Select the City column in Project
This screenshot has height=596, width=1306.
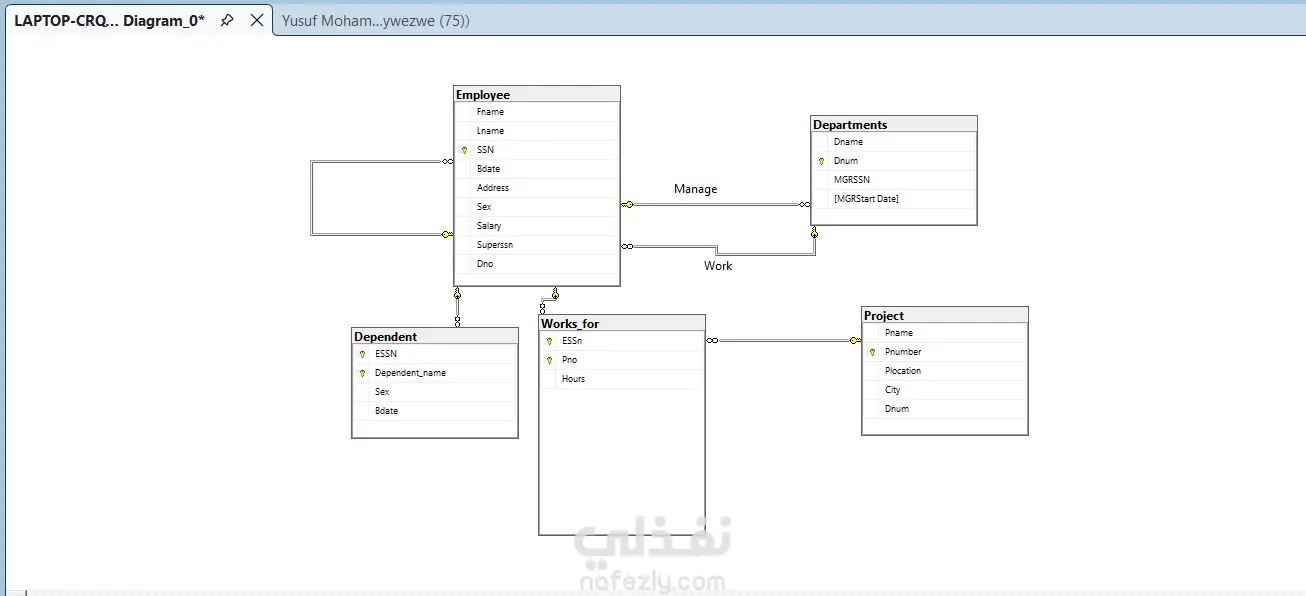[945, 390]
